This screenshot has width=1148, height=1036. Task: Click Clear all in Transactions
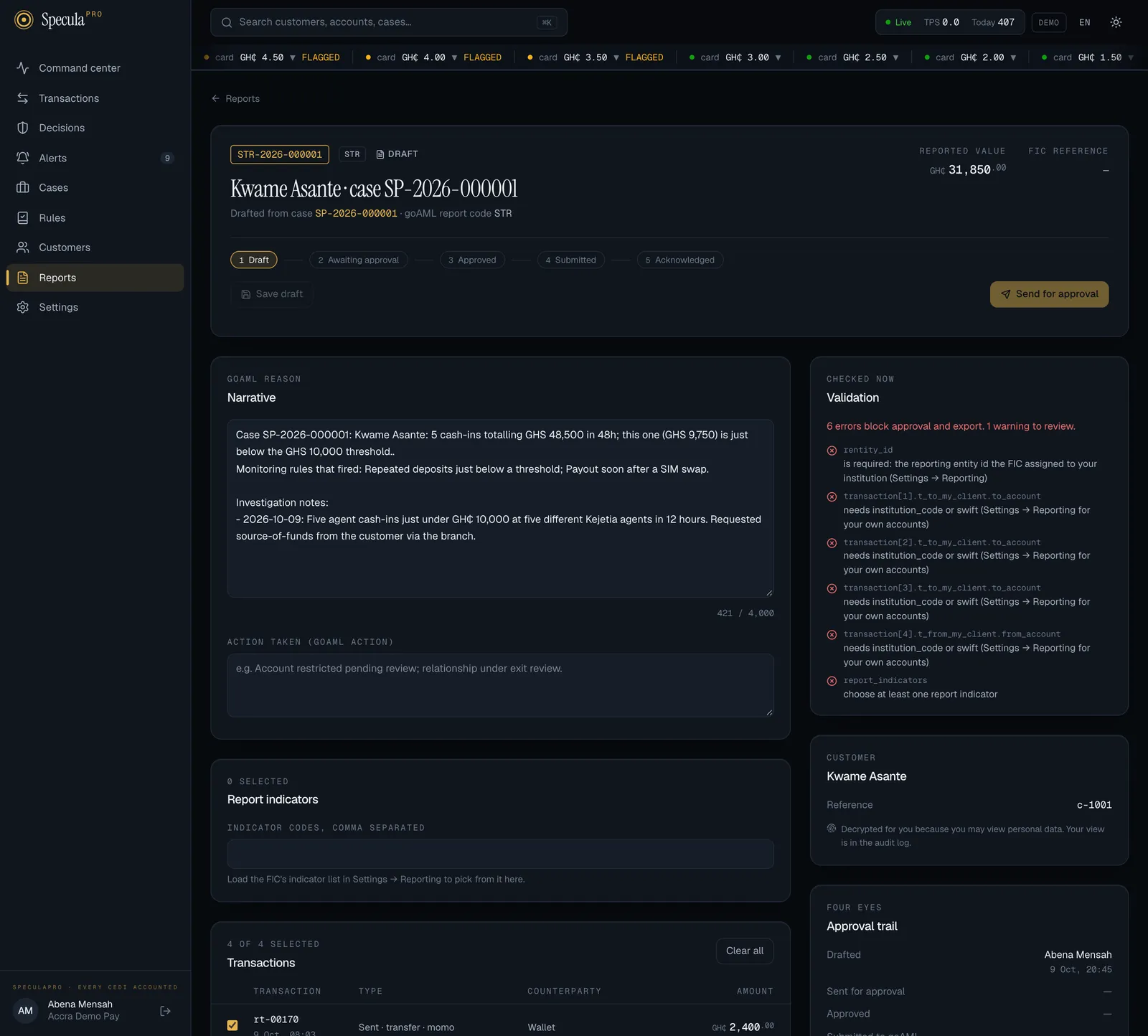(745, 951)
